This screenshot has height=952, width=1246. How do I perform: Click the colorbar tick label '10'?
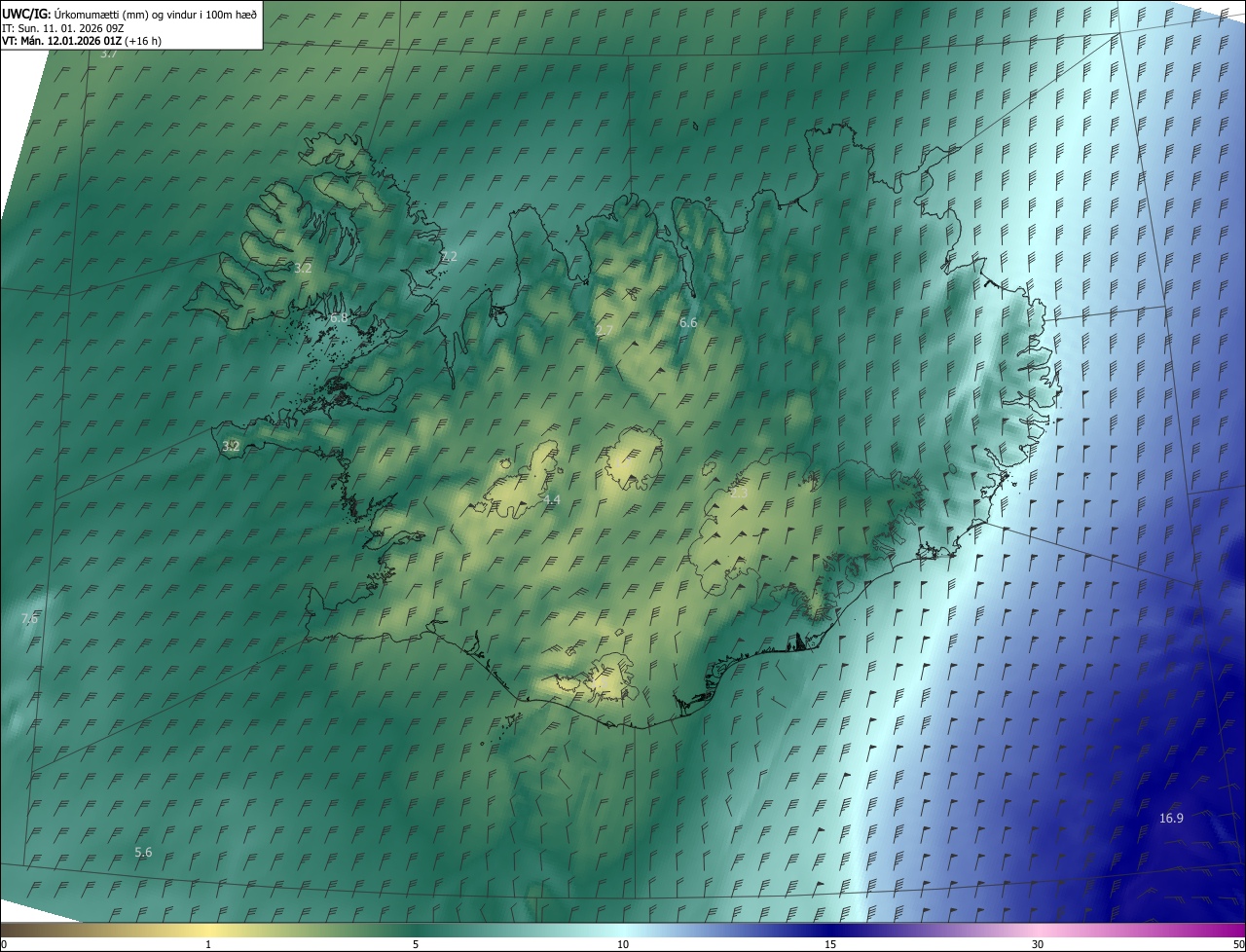point(623,945)
